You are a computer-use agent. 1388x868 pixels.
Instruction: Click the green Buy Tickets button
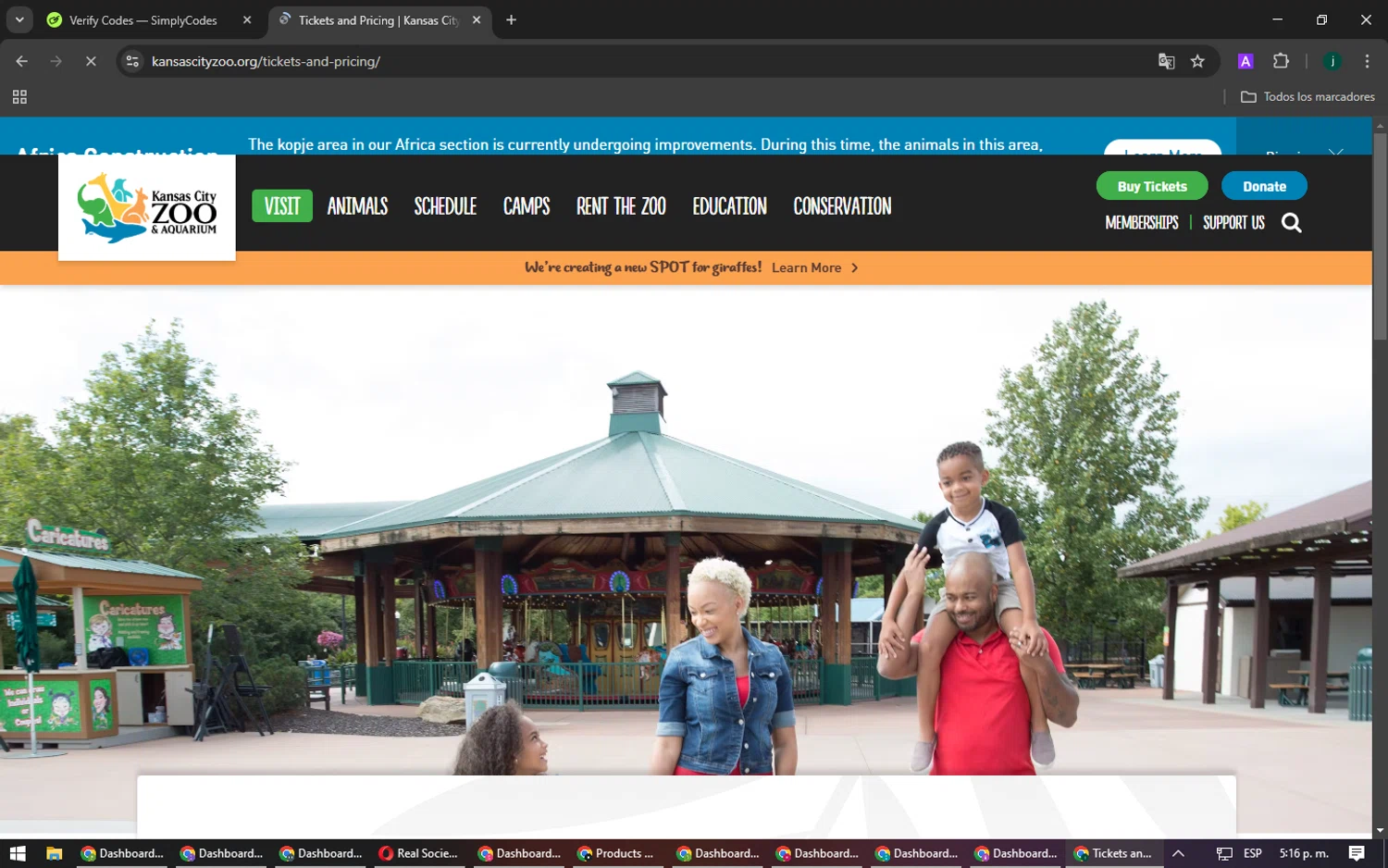coord(1152,186)
